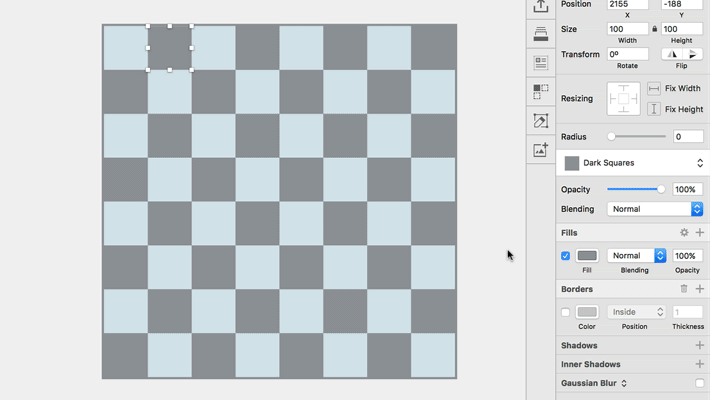Click the stacked layers icon in the side strip

[541, 35]
